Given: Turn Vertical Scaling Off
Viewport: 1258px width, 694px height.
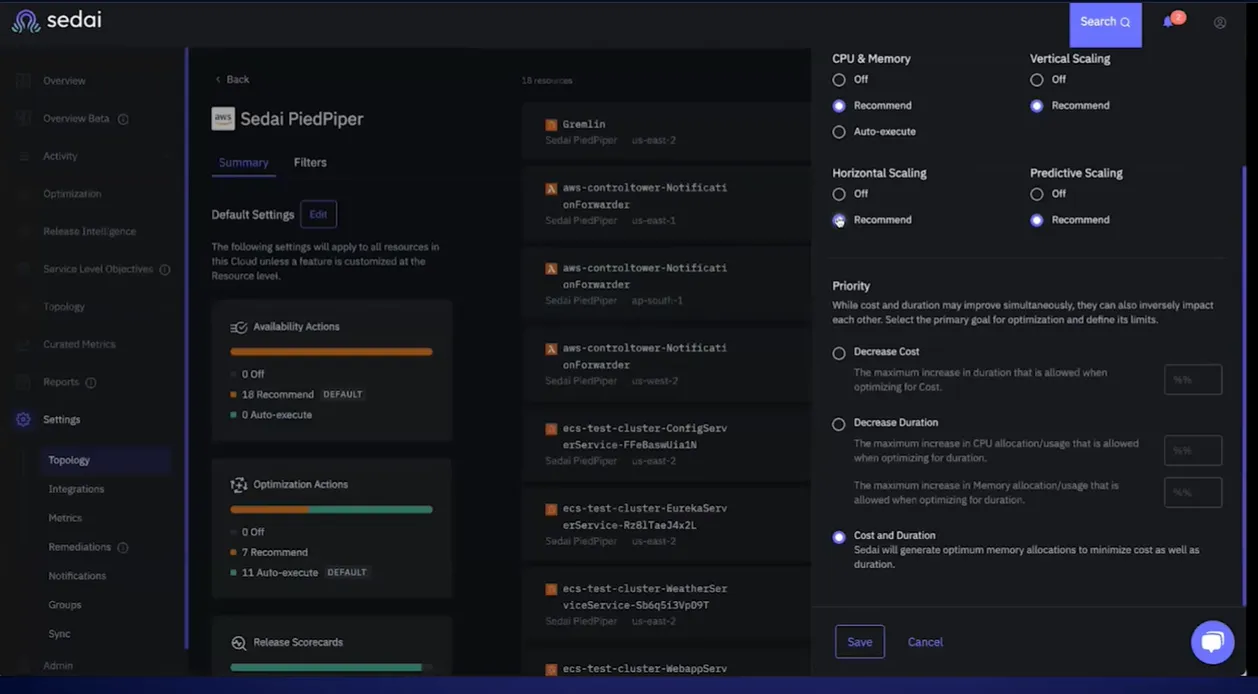Looking at the screenshot, I should click(1037, 80).
